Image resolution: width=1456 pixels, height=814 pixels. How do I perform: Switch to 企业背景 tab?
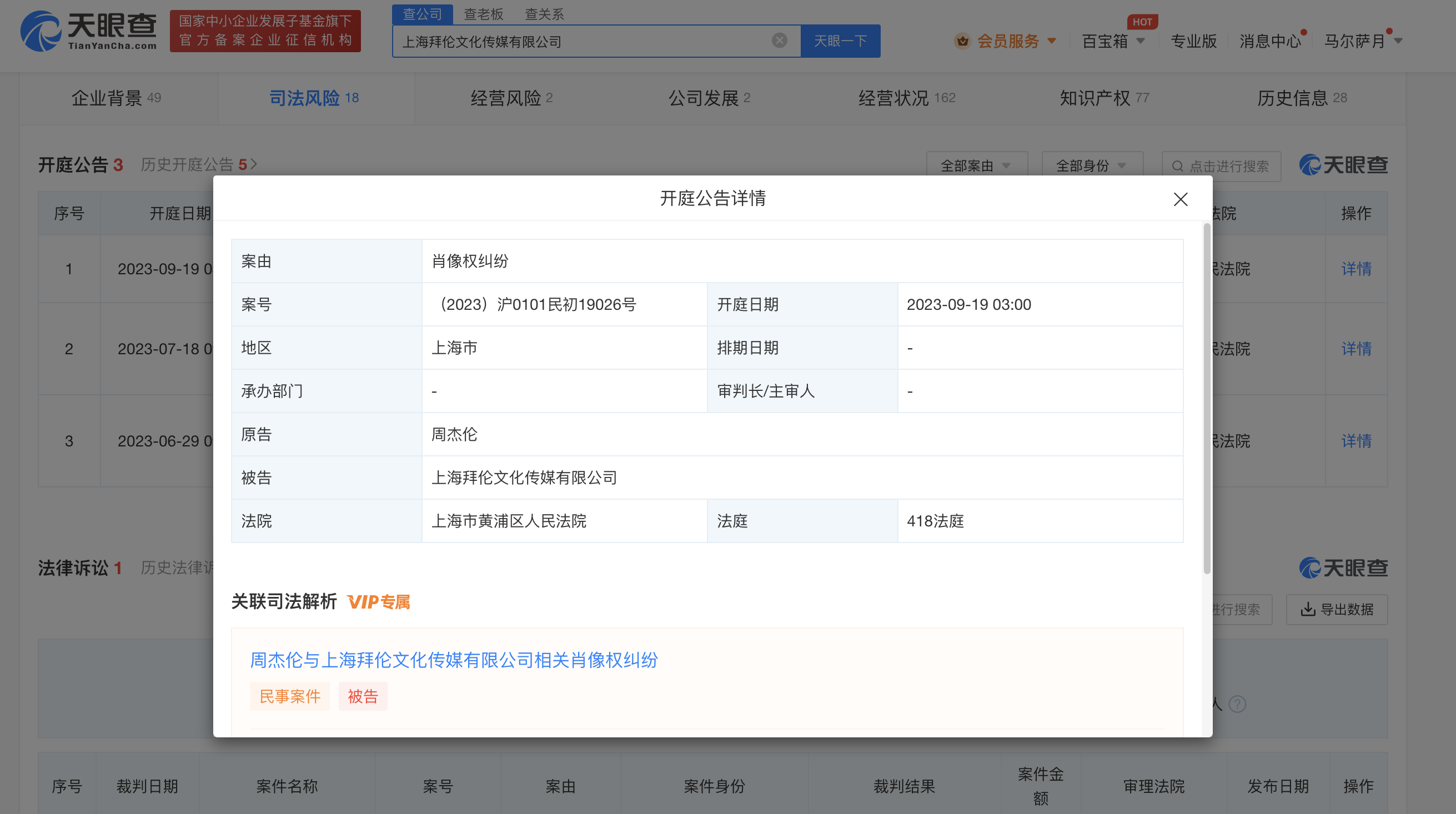pos(117,98)
